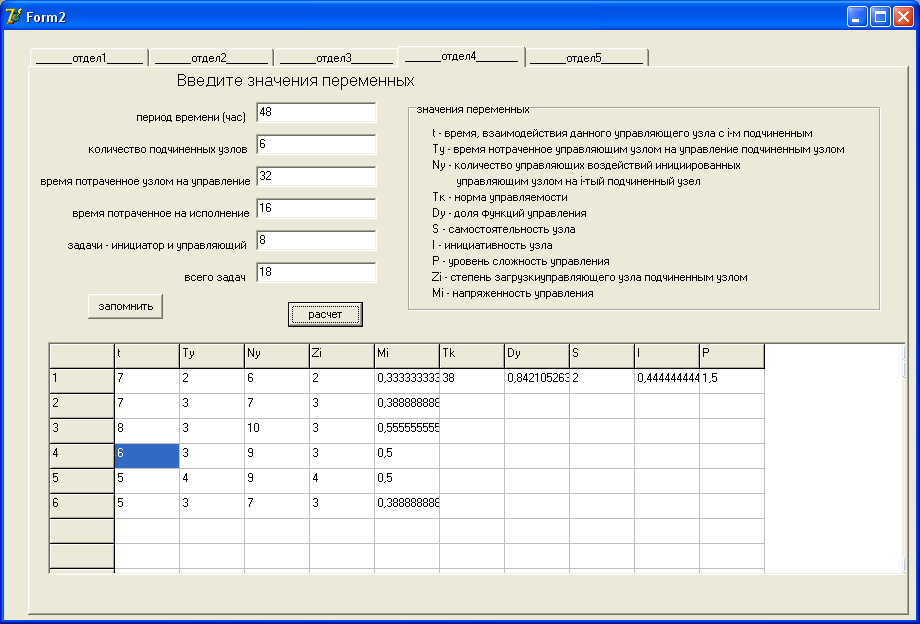Select the всего задач input field
Image resolution: width=920 pixels, height=624 pixels.
316,273
